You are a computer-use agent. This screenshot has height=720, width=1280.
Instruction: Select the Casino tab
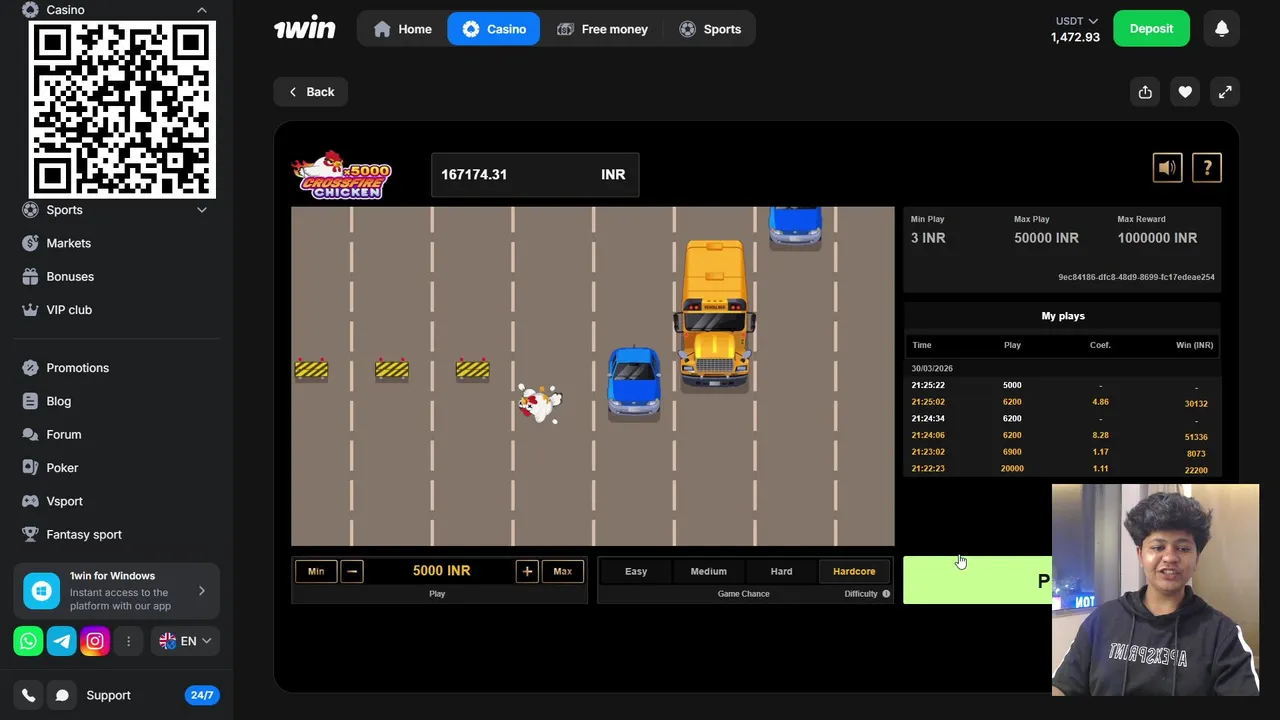pos(494,29)
